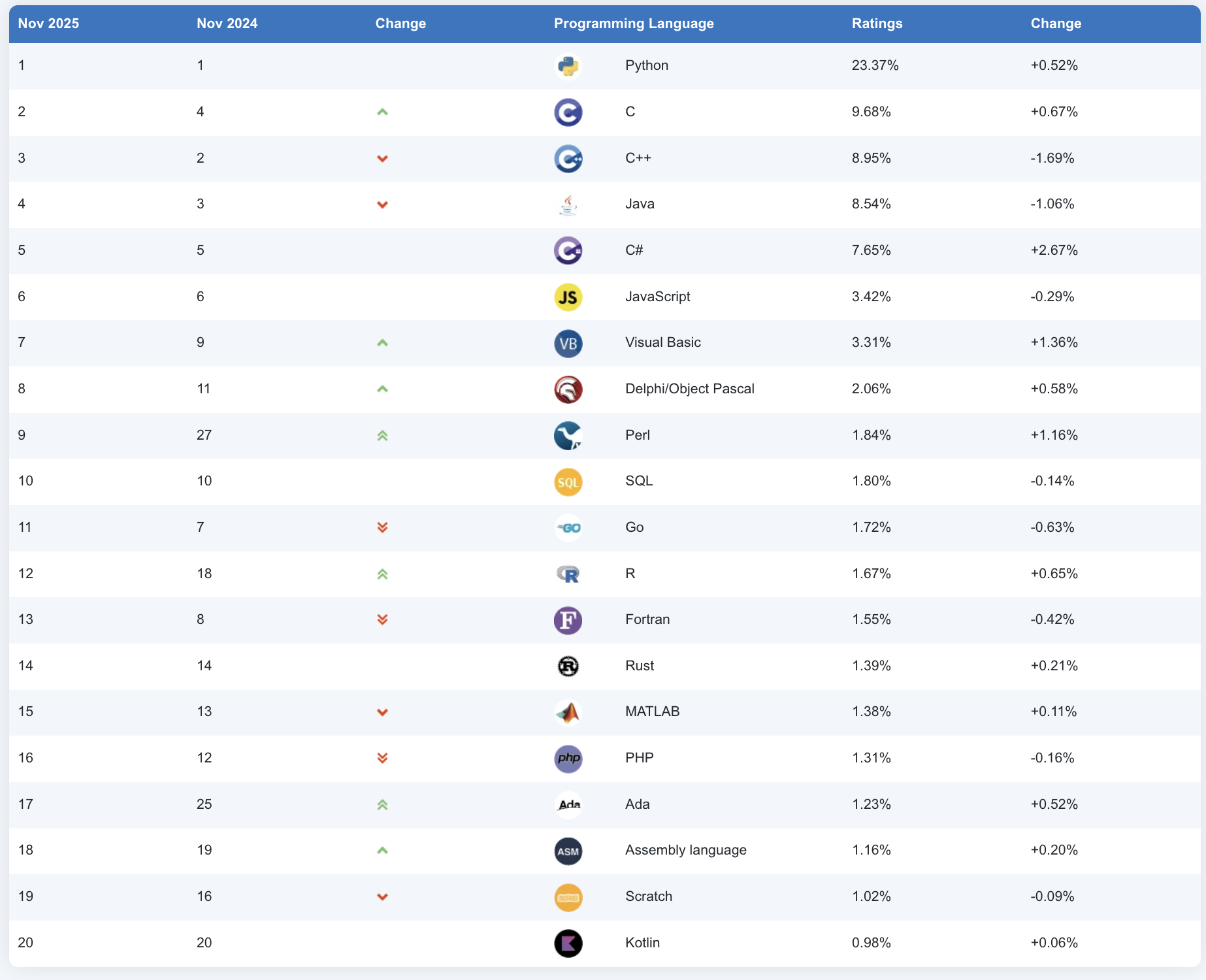Click the PHP logo icon
This screenshot has width=1206, height=980.
(x=568, y=759)
